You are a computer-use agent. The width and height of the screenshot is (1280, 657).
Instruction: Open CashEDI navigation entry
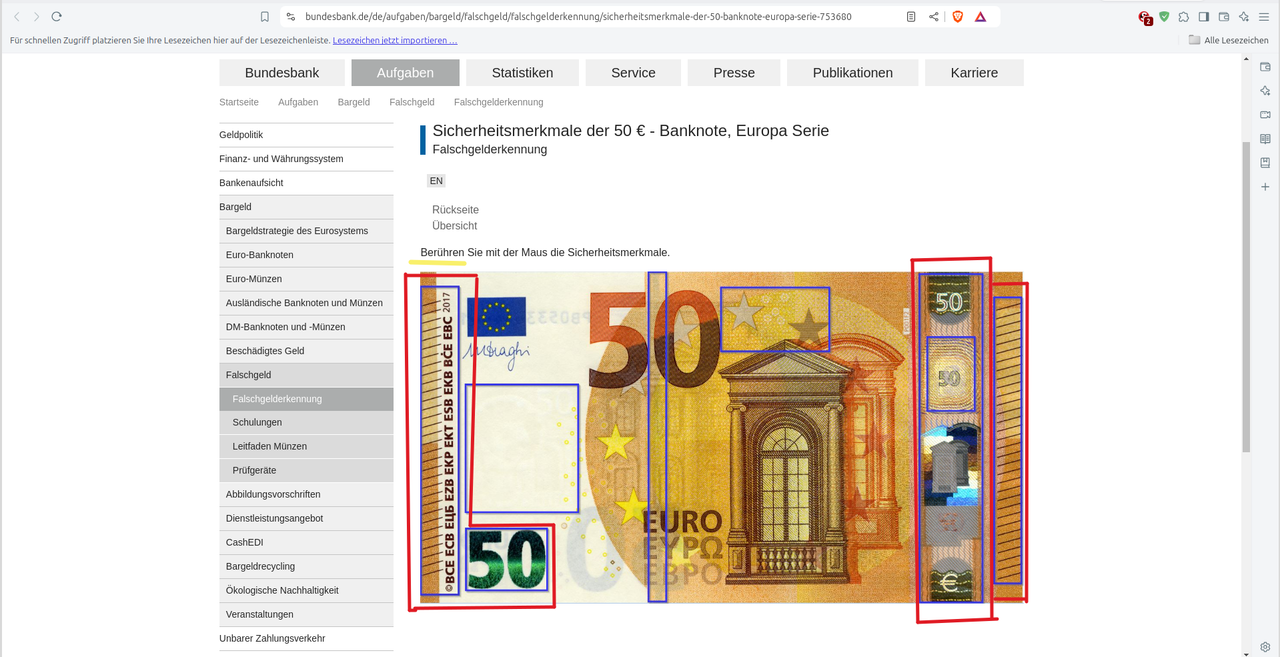(306, 542)
